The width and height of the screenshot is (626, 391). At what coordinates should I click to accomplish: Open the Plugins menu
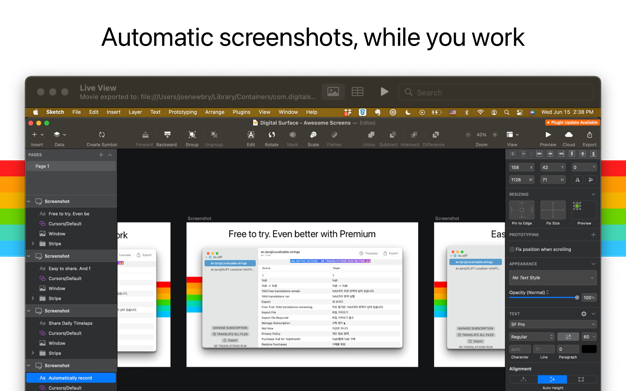241,112
